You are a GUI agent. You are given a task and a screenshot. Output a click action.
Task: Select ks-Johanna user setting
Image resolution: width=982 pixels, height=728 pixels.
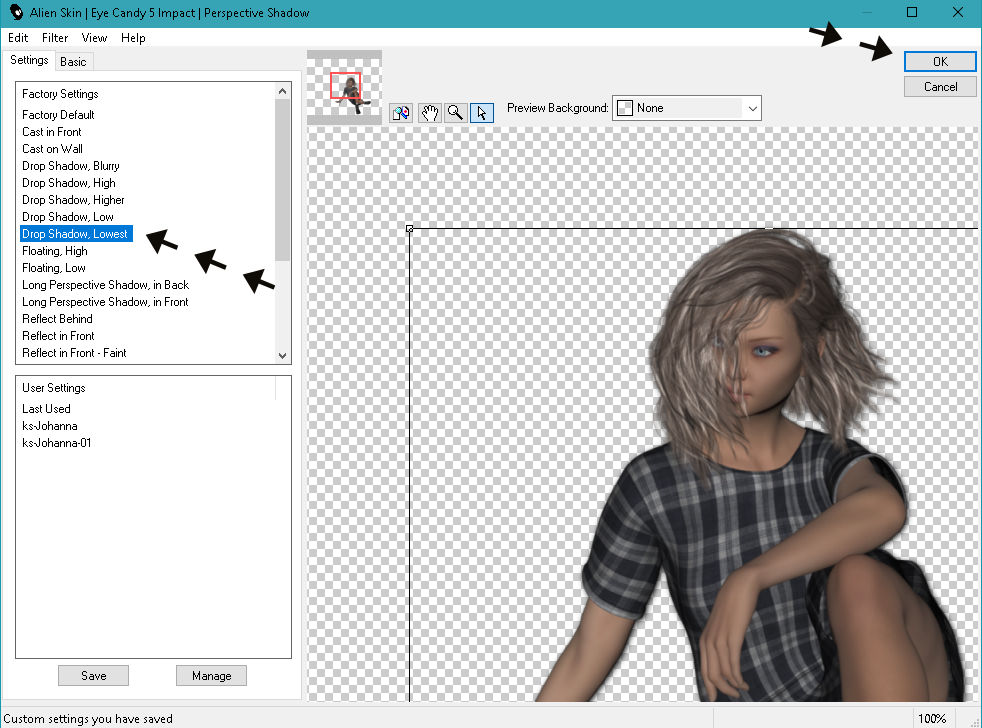point(50,425)
